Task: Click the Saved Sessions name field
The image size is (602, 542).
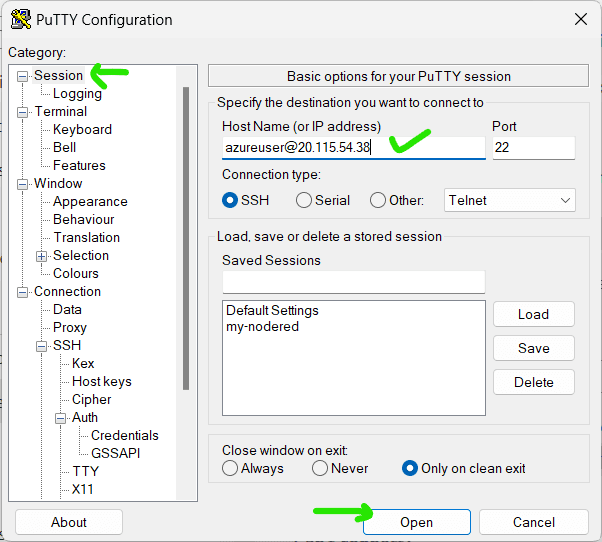Action: pos(354,282)
